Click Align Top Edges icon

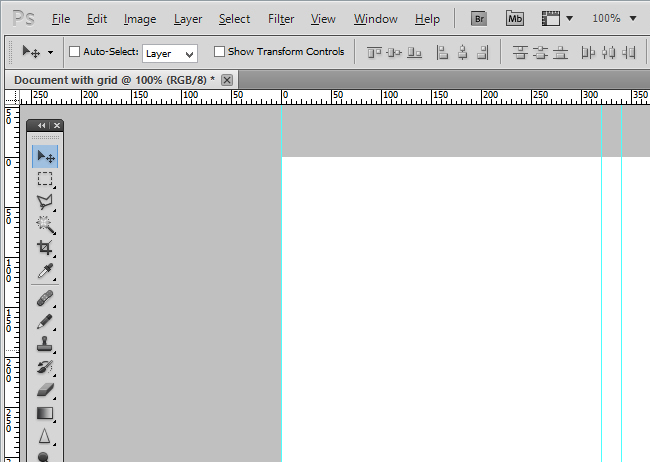374,53
